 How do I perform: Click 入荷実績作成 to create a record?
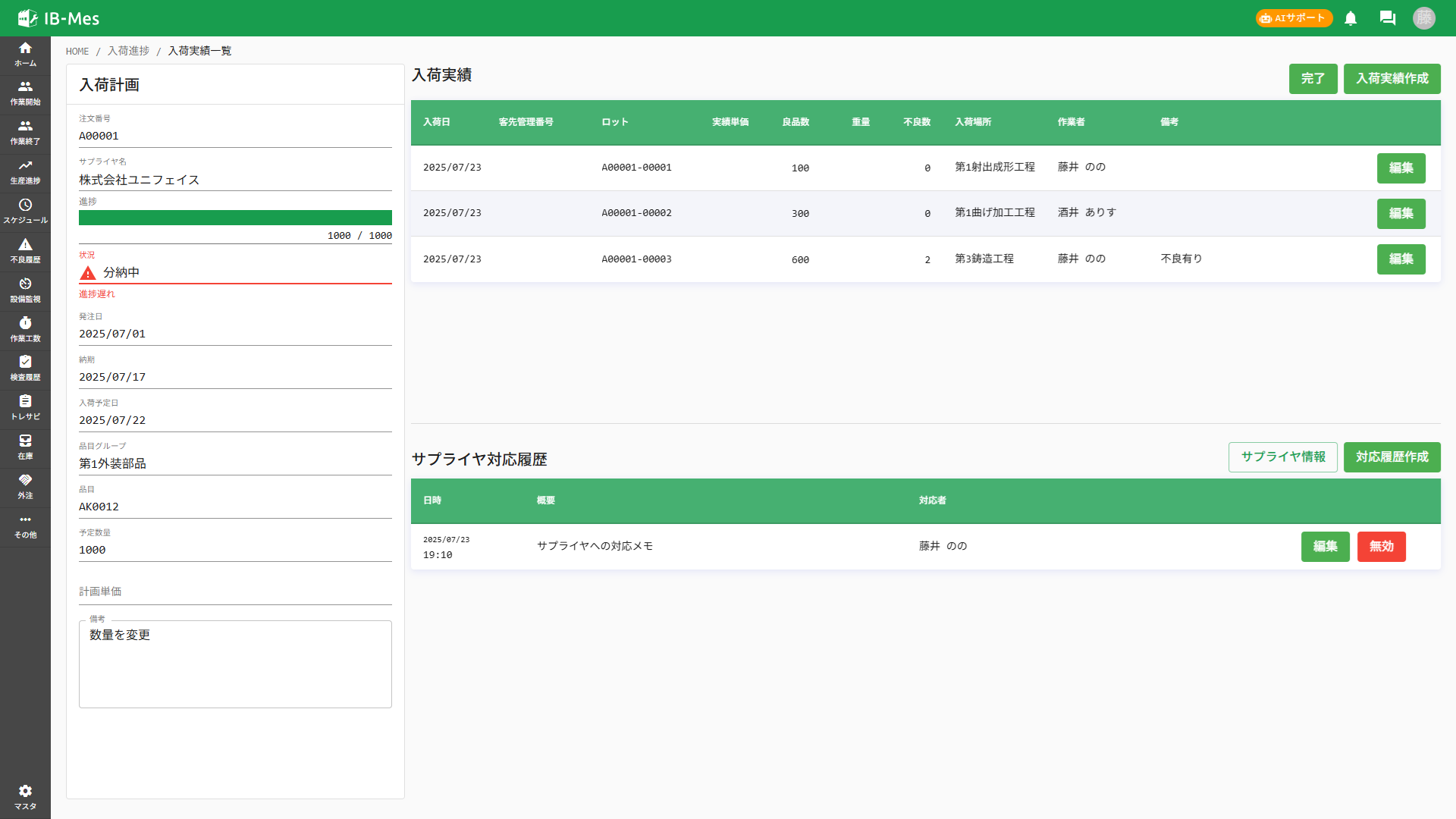(1392, 79)
